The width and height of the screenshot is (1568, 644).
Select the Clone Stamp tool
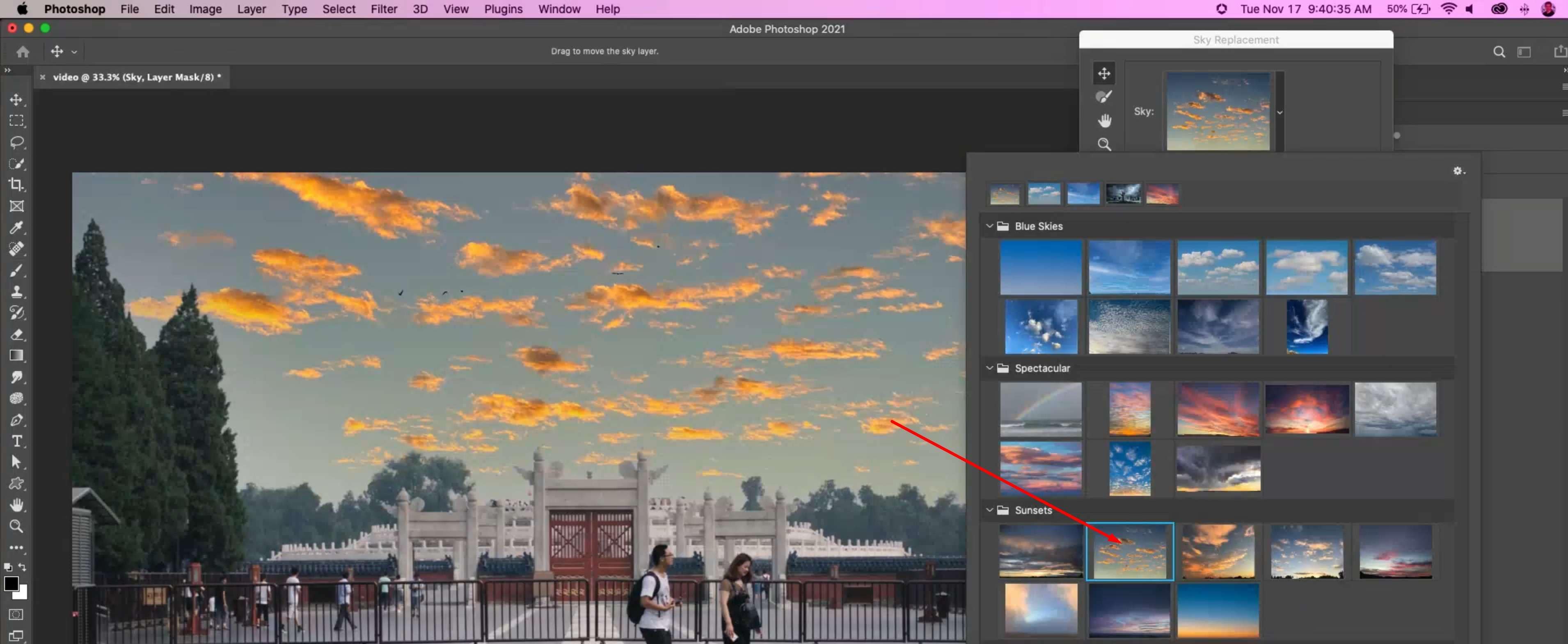coord(16,291)
